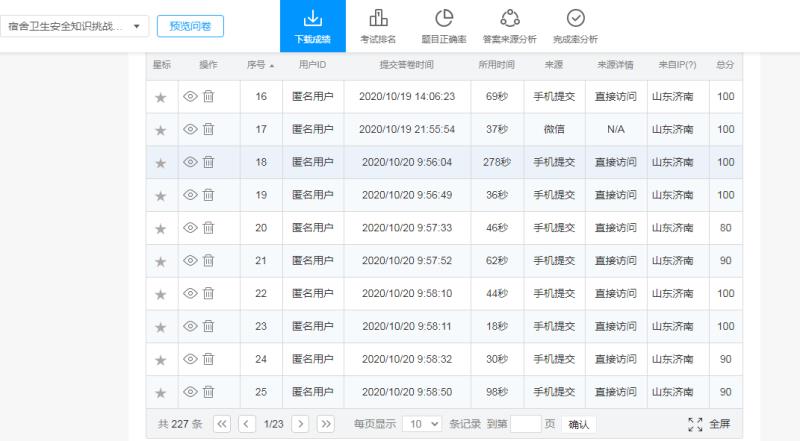Screen dimensions: 800x441
Task: Open the 下载成绩 tab
Action: click(313, 26)
